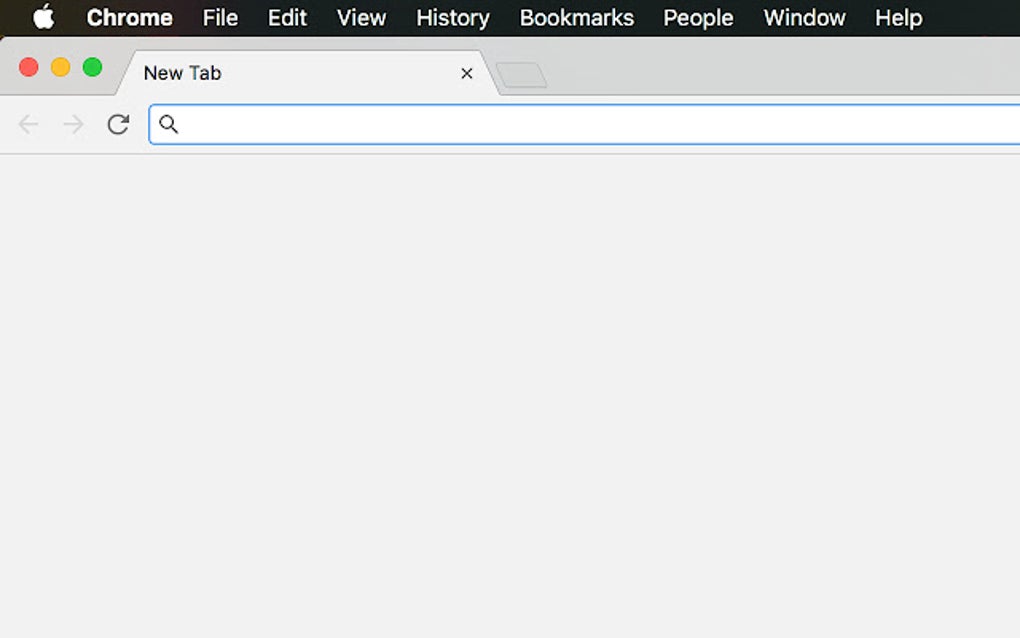This screenshot has height=638, width=1020.
Task: Click the forward navigation arrow
Action: 71,124
